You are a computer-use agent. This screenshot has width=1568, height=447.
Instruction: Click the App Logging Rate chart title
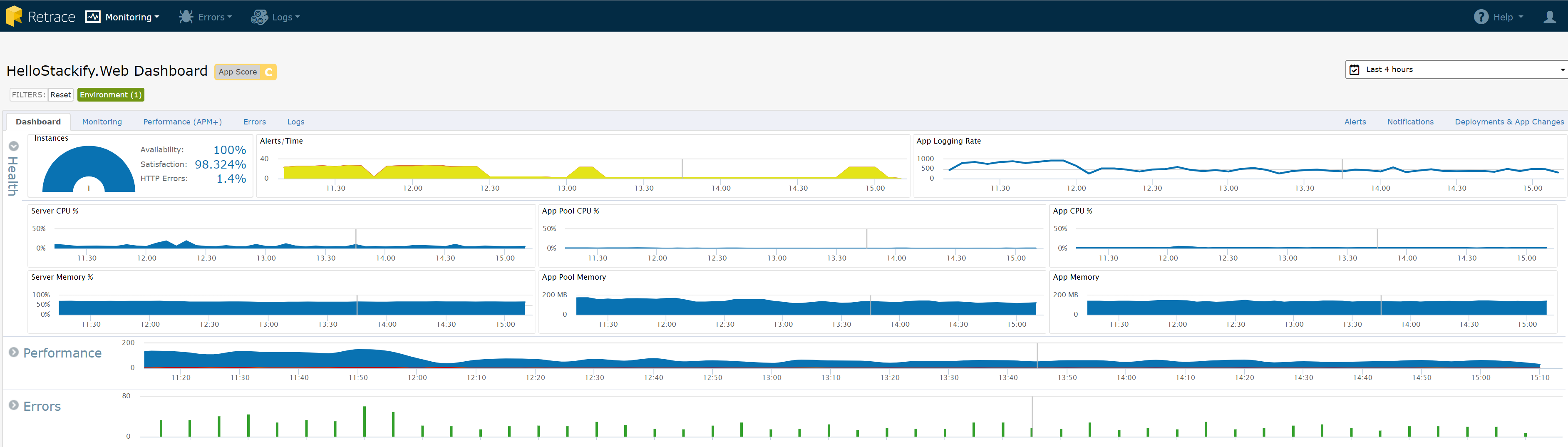tap(948, 141)
